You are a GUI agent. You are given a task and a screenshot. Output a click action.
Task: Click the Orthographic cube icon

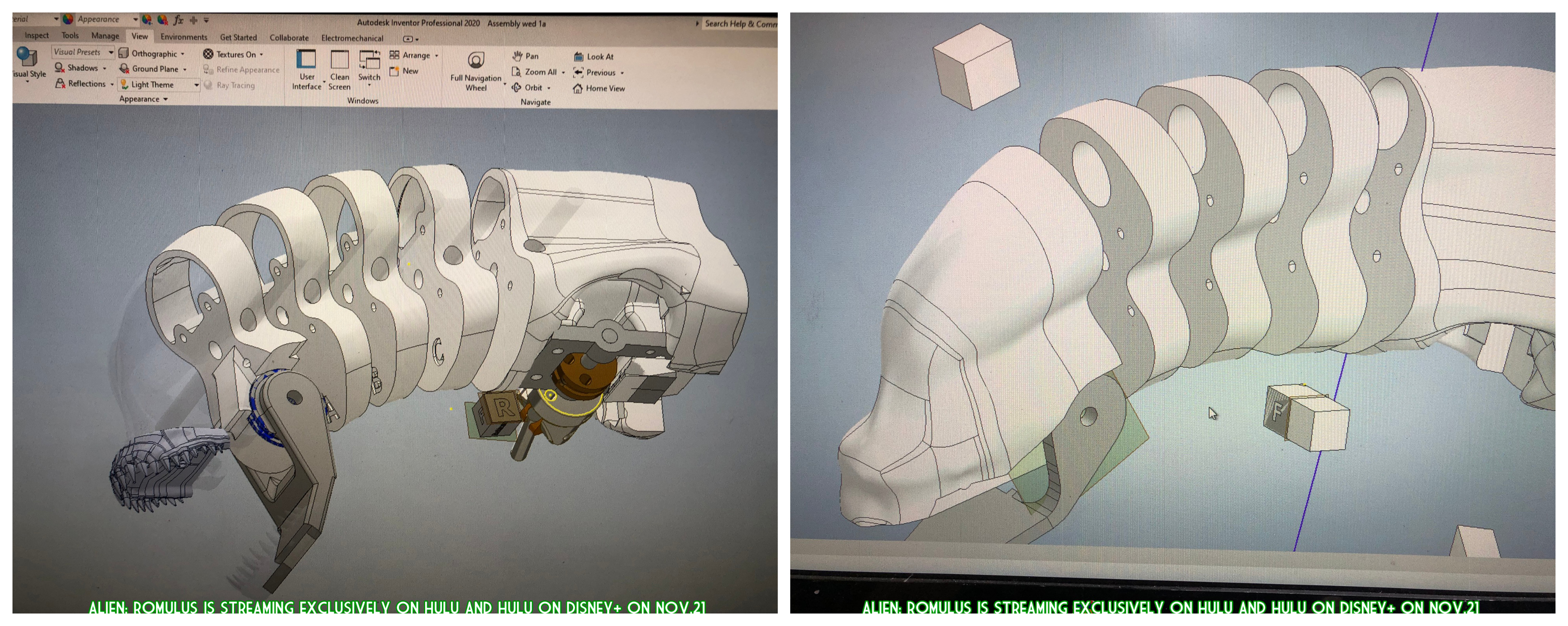123,54
